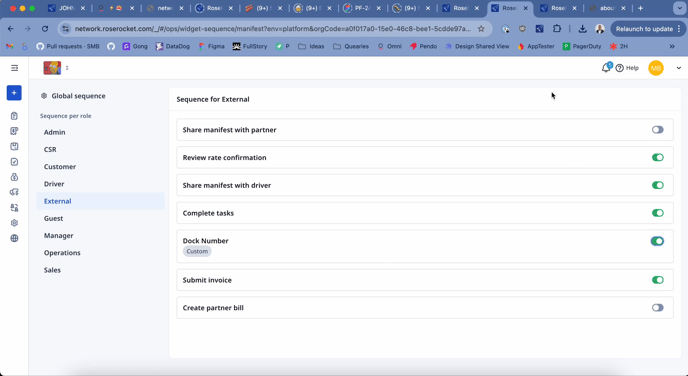Select the CSR role
Screen dimensions: 688x376
click(x=100, y=149)
